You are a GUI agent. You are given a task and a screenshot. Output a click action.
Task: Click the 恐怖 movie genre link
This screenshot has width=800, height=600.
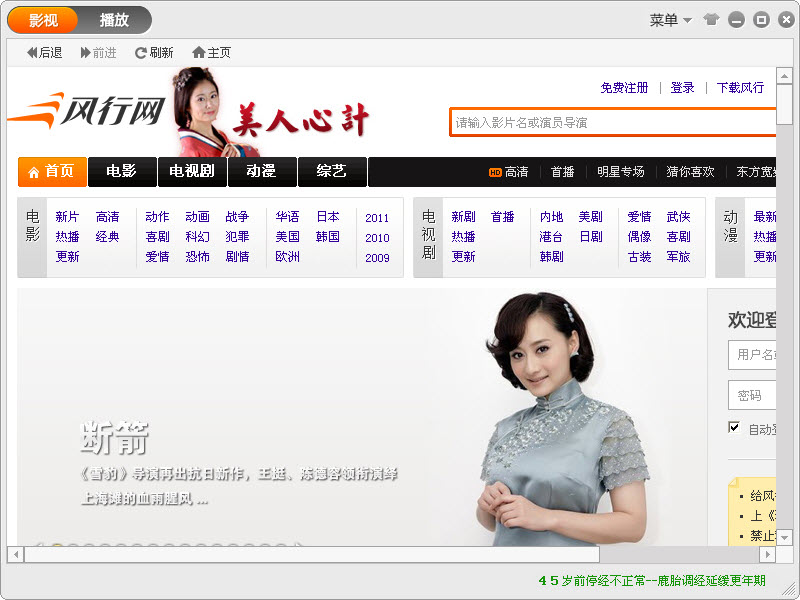coord(197,257)
